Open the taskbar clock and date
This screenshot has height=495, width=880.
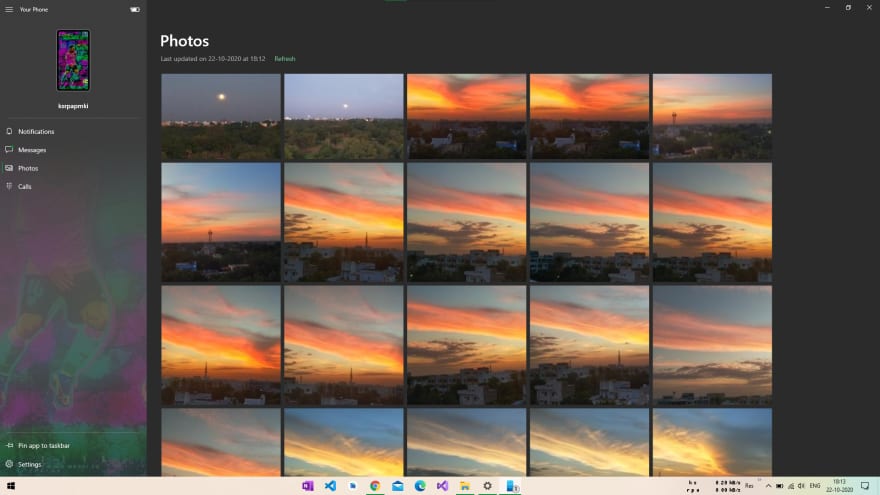point(839,486)
